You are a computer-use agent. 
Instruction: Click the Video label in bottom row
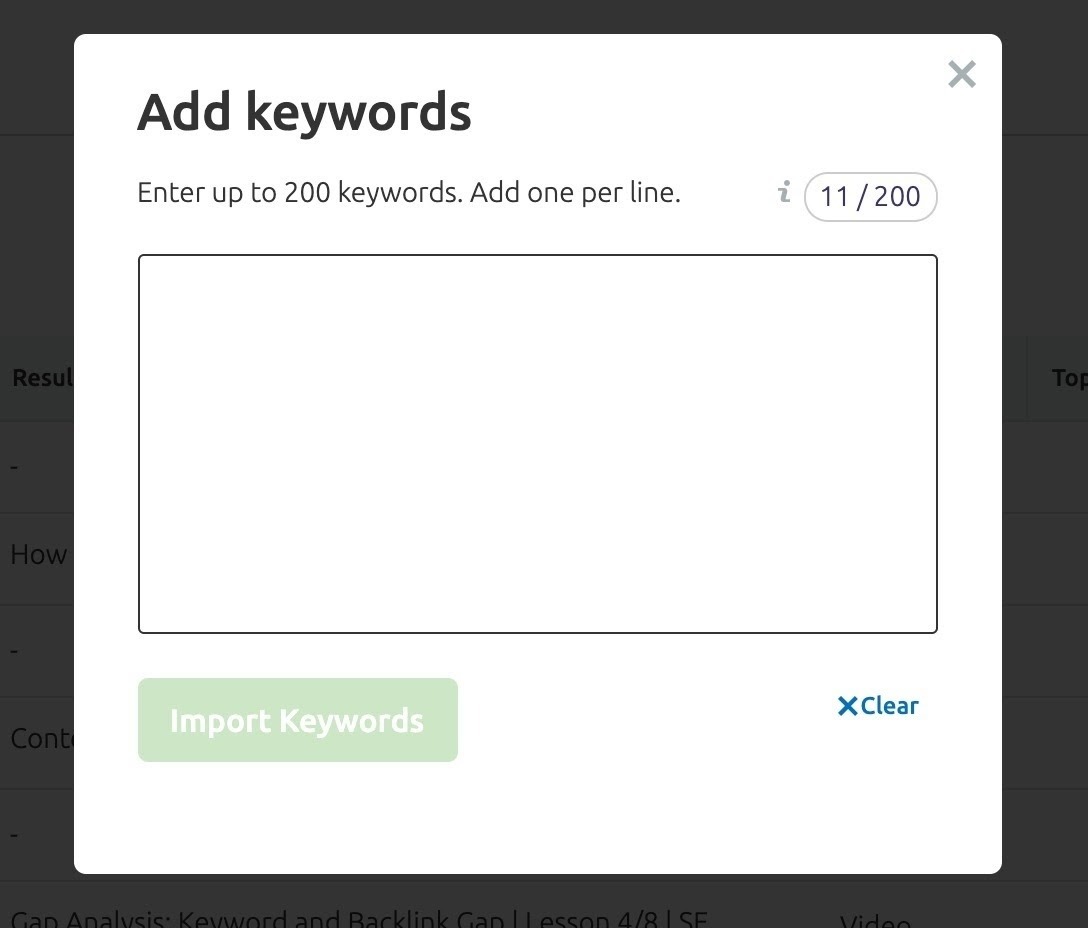tap(874, 920)
